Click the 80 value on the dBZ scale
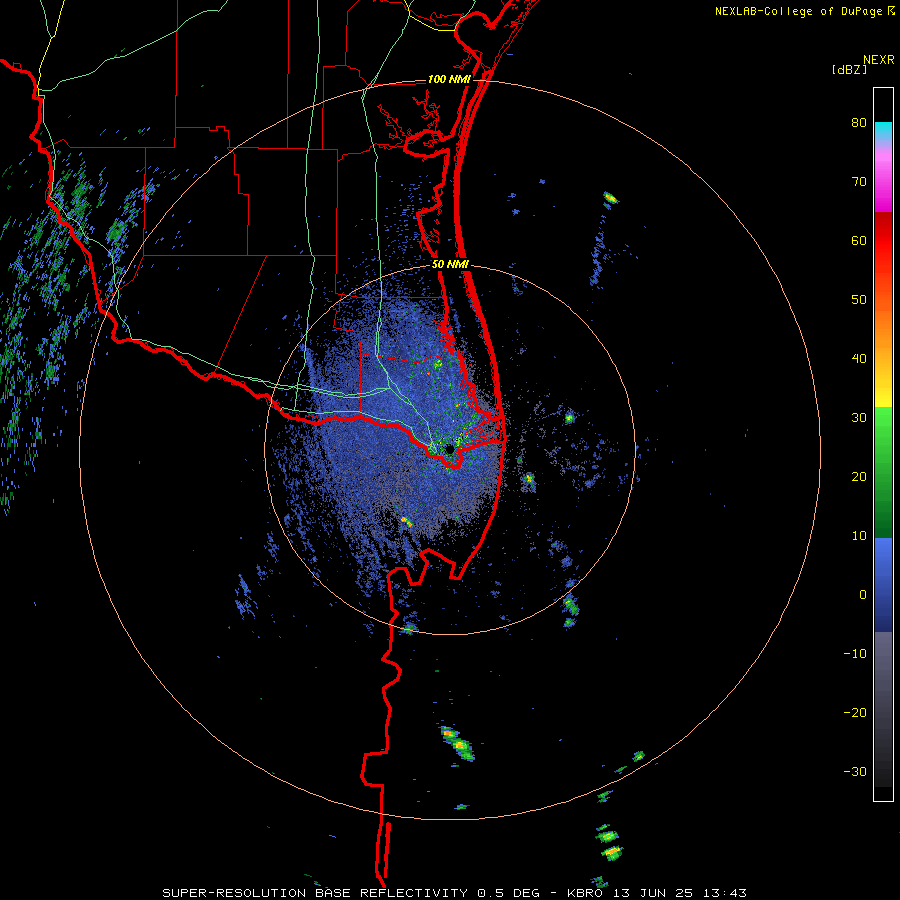 point(859,123)
